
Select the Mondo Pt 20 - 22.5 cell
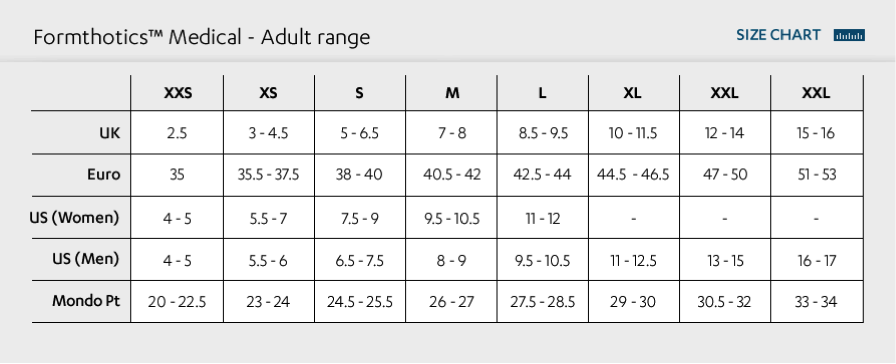[x=177, y=302]
